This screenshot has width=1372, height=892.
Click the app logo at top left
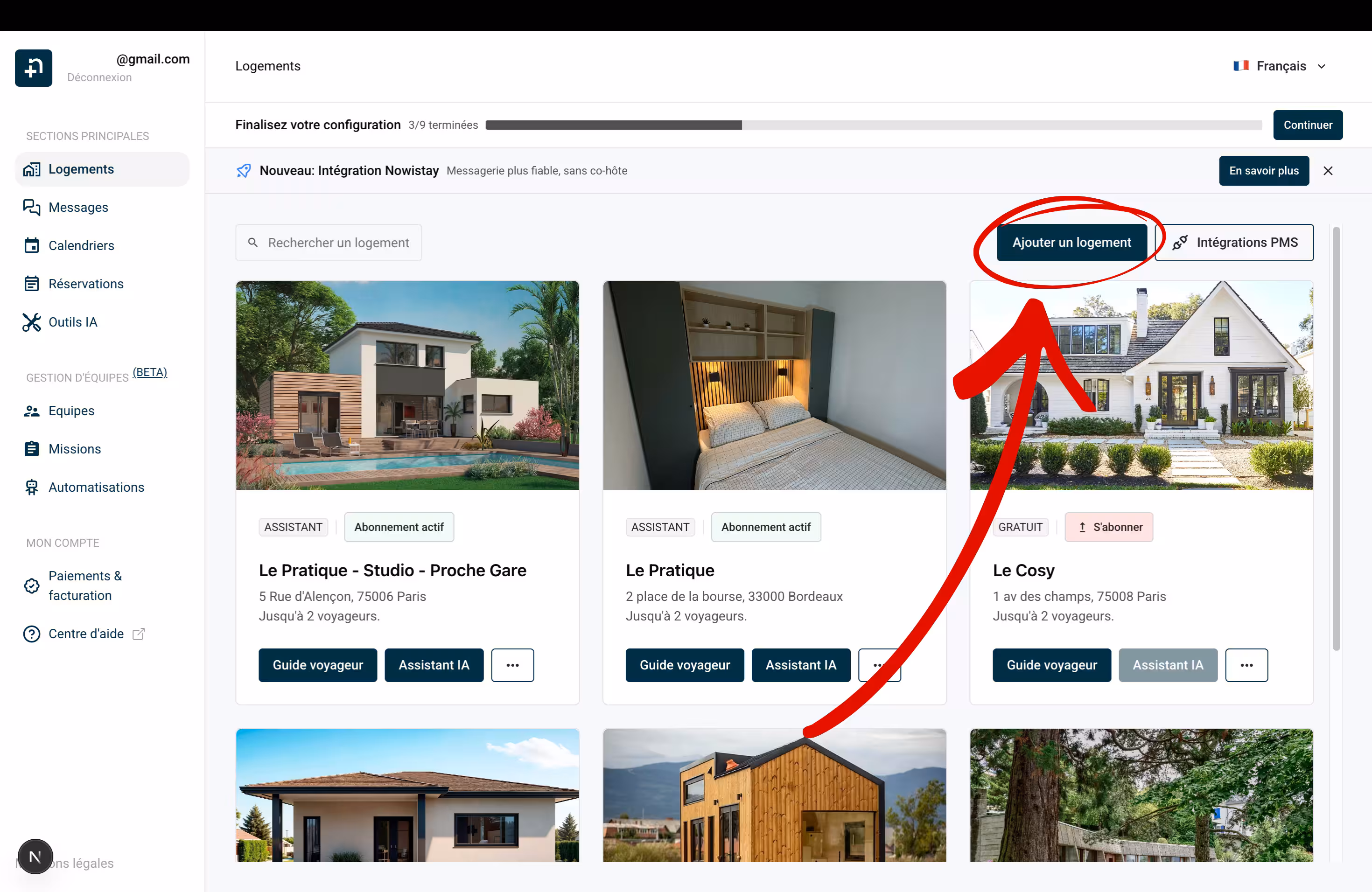coord(34,68)
